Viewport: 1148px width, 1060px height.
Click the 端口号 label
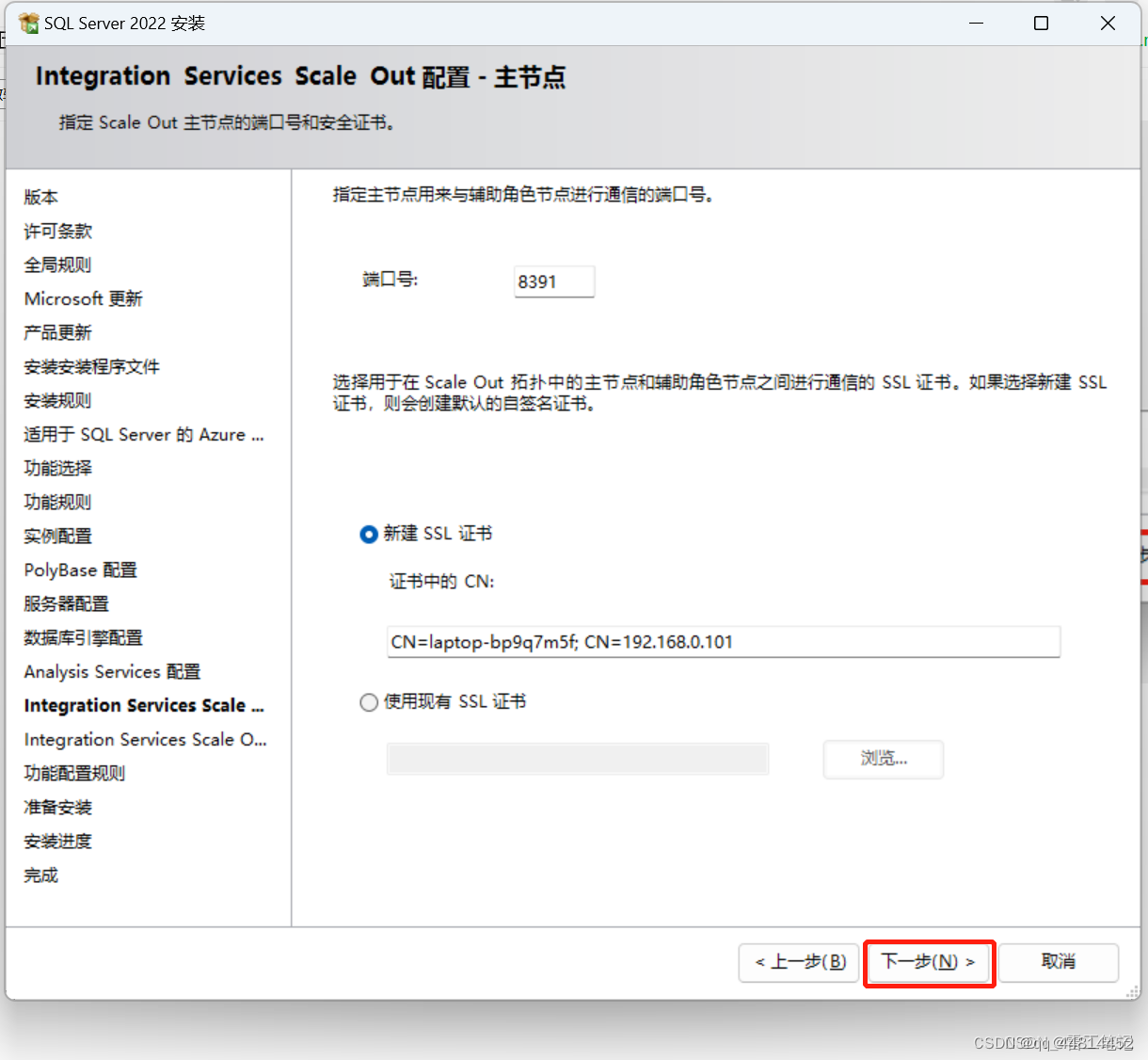(391, 280)
